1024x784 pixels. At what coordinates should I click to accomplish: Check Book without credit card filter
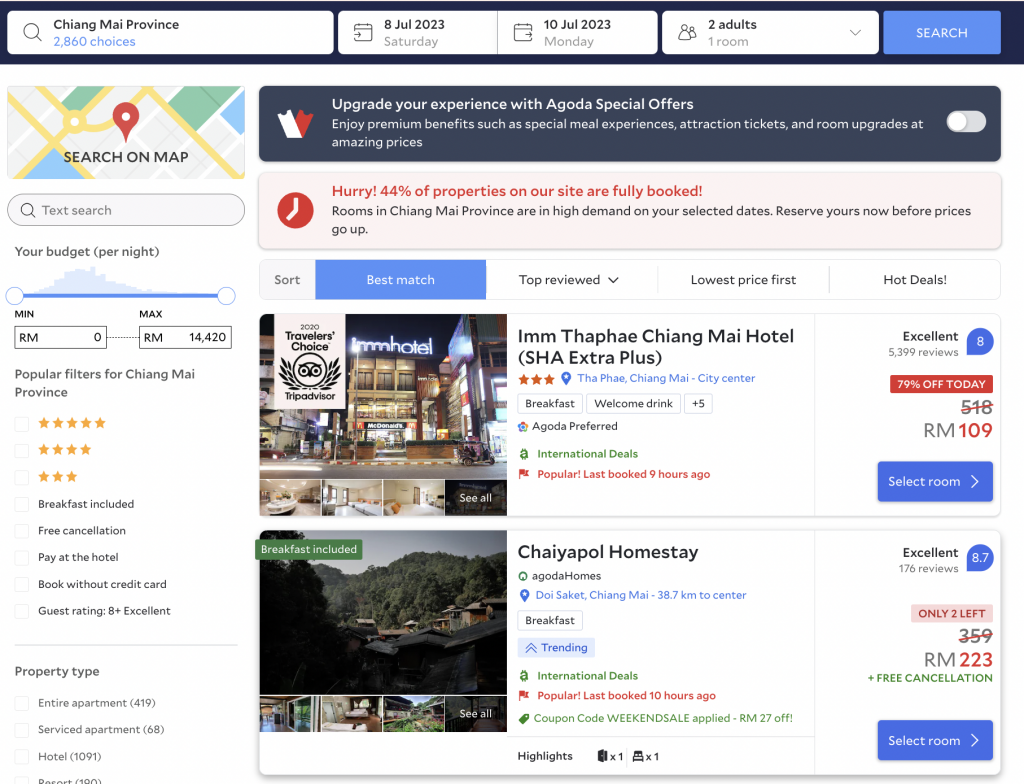pyautogui.click(x=22, y=585)
